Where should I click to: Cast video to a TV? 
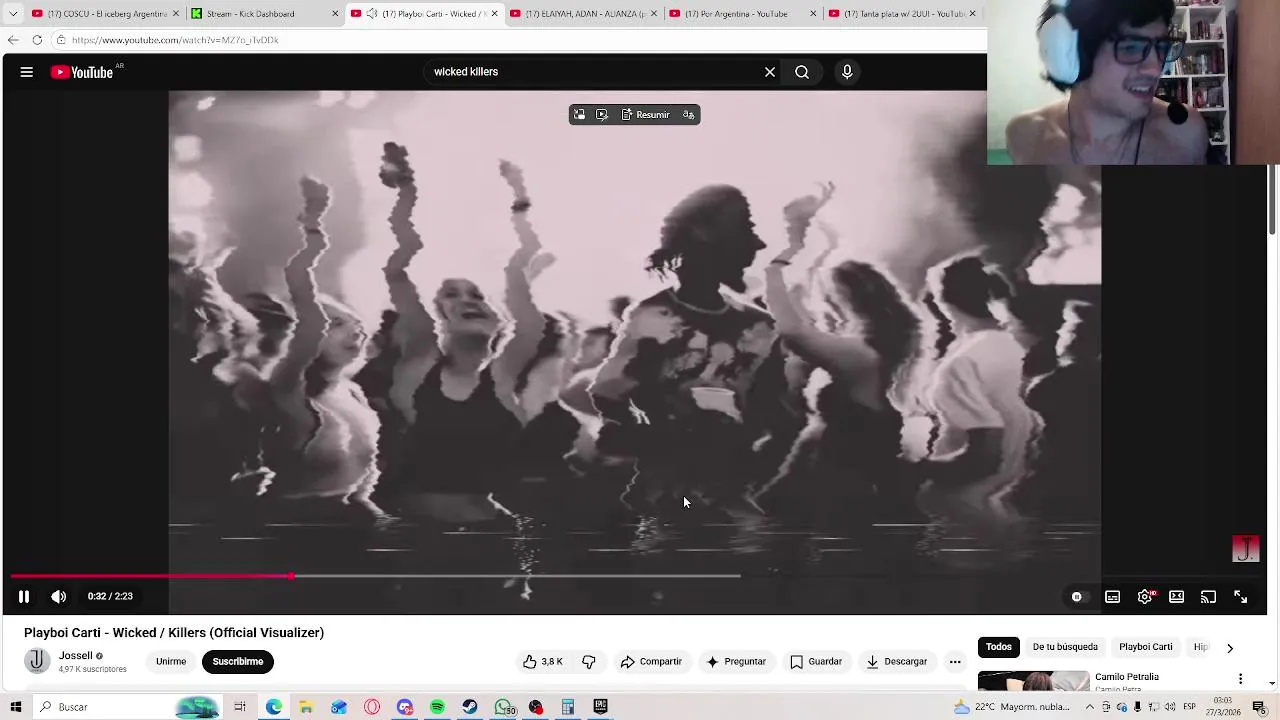pos(1208,597)
